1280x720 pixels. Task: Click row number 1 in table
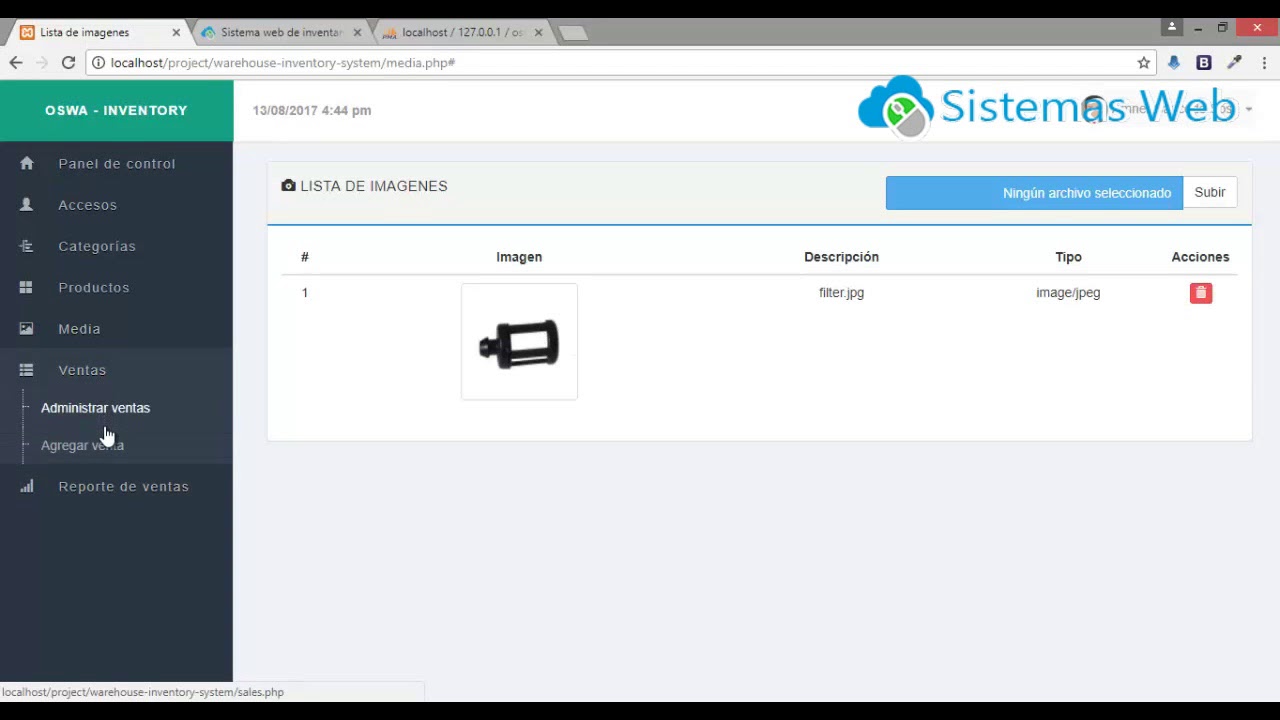pyautogui.click(x=305, y=293)
